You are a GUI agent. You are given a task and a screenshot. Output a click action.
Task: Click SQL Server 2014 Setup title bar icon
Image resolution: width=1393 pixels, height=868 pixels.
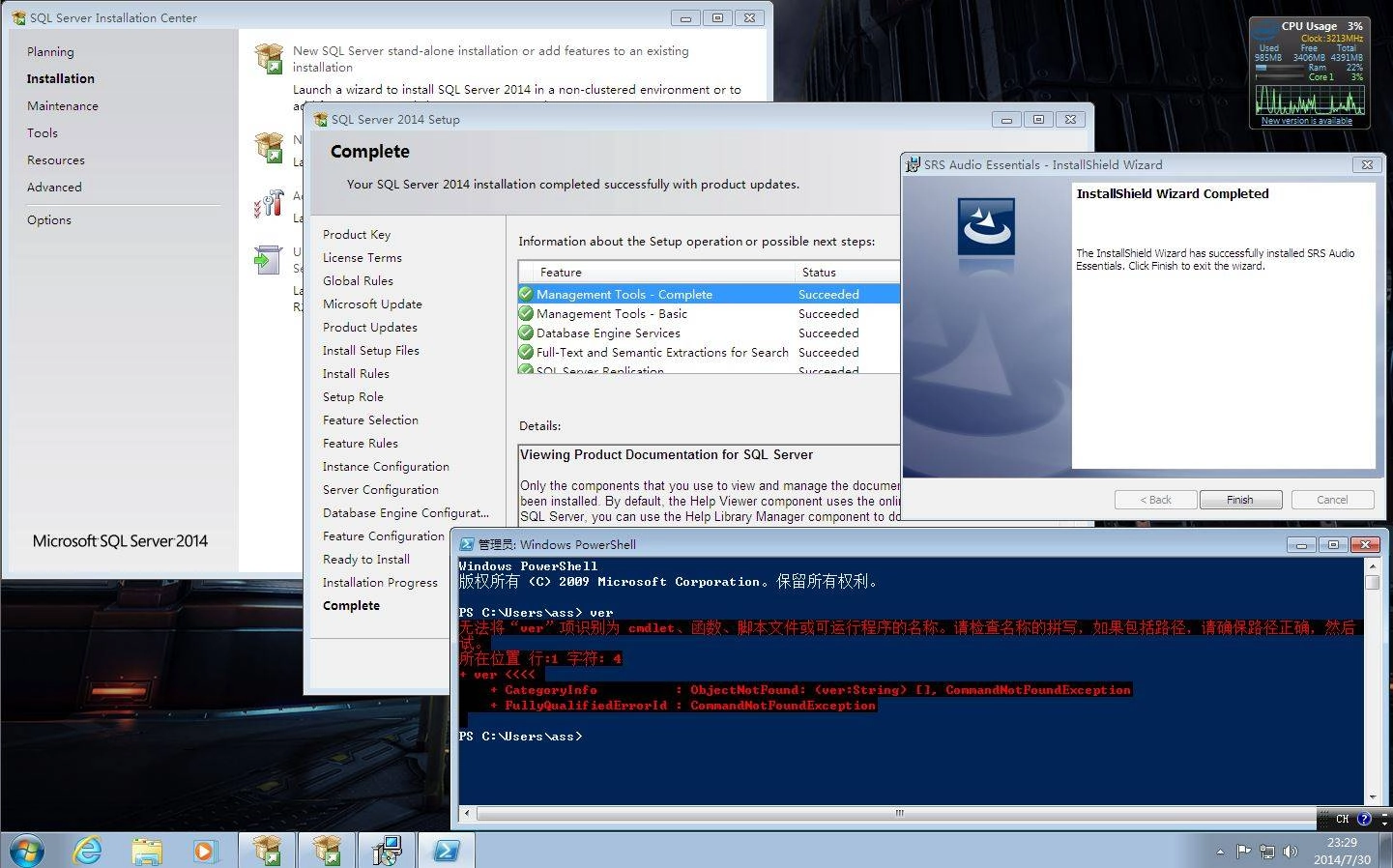(x=320, y=120)
